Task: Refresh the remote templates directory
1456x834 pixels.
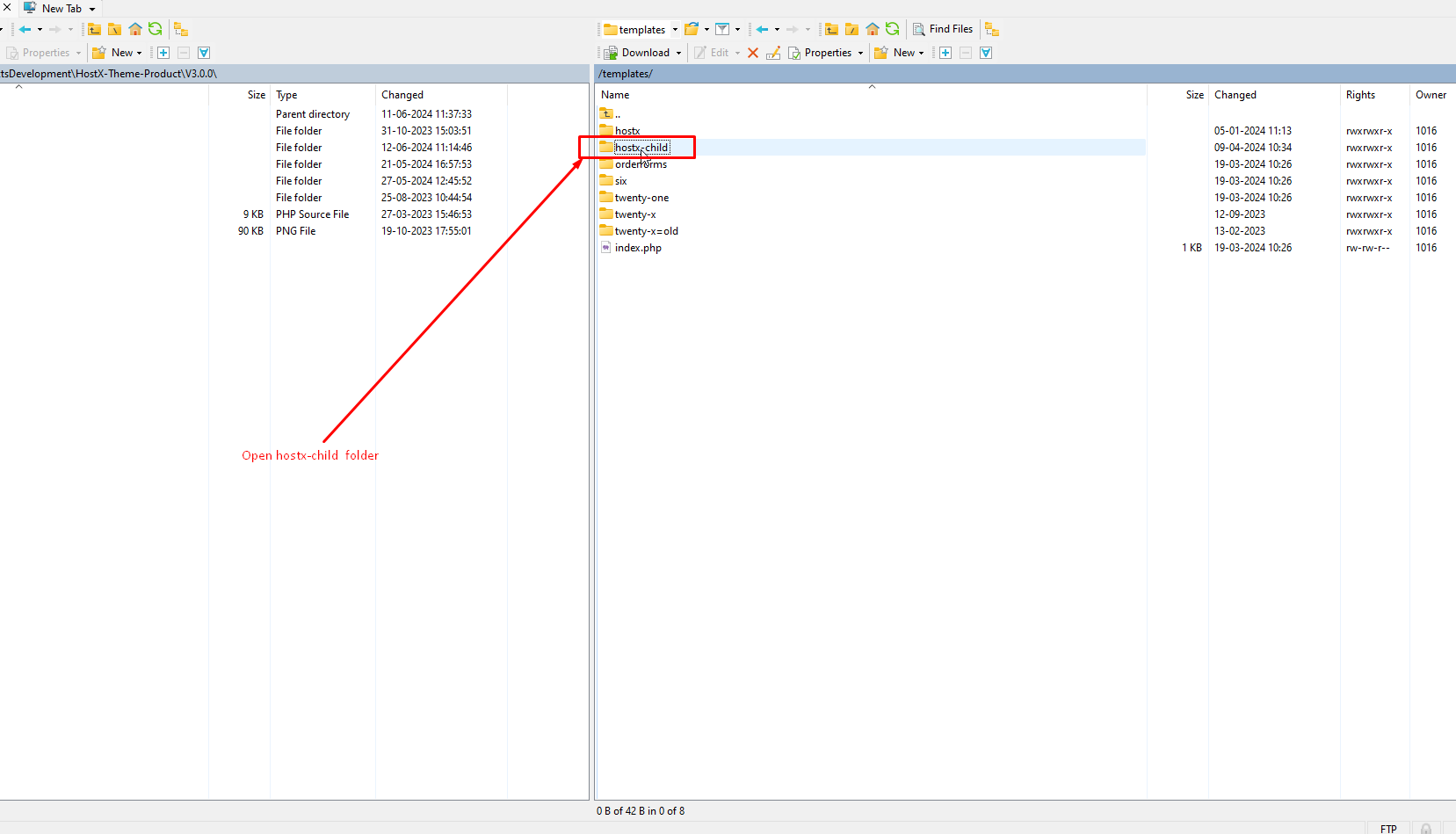Action: [893, 29]
